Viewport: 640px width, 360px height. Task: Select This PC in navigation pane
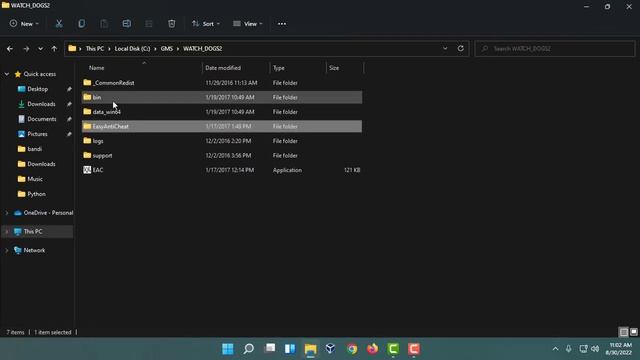(33, 231)
